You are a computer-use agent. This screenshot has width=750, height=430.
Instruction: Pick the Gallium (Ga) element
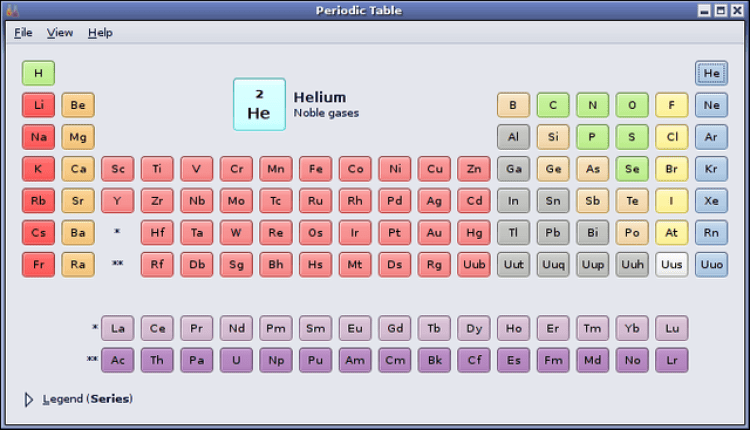coord(513,169)
